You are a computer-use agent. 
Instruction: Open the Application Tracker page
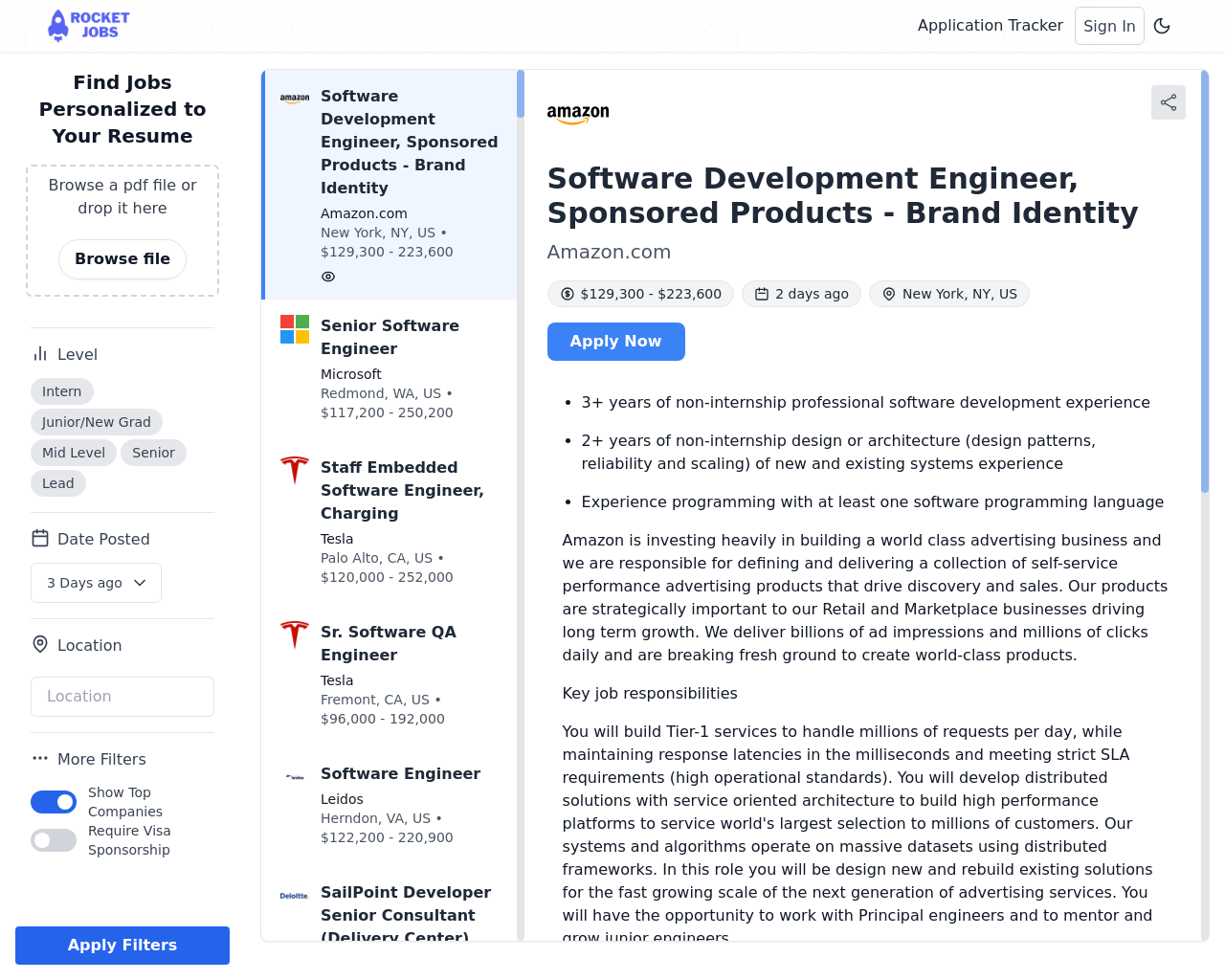(991, 26)
